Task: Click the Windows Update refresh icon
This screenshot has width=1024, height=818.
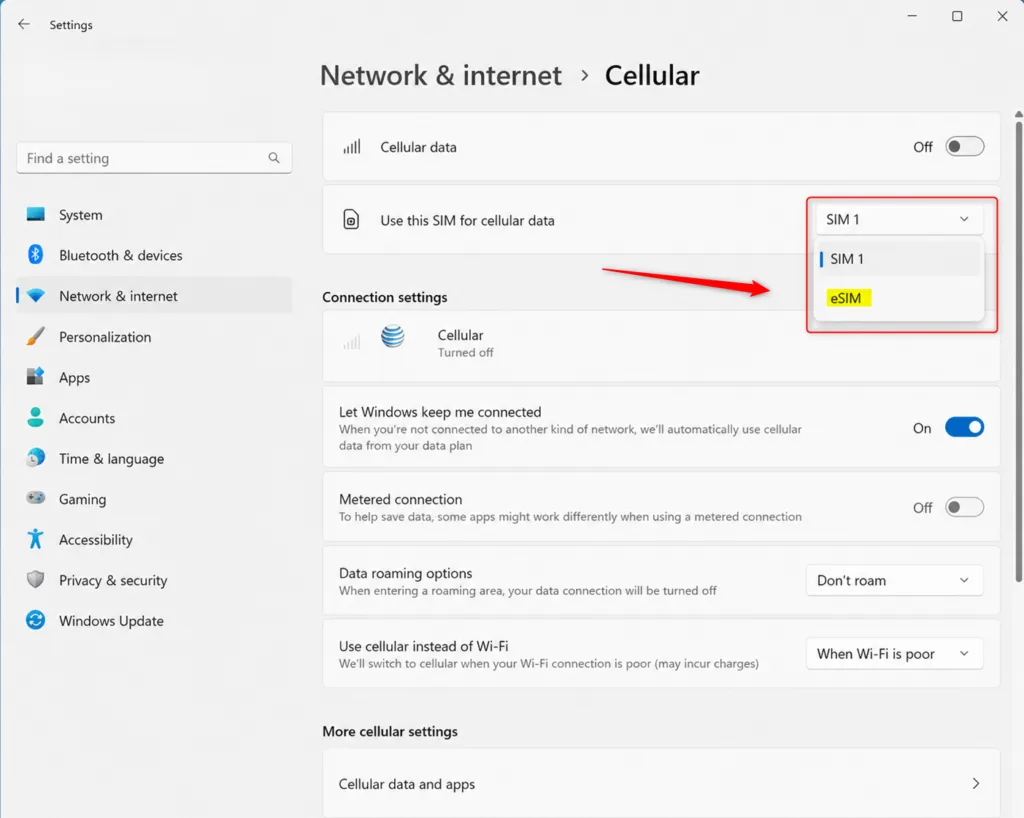Action: tap(35, 620)
